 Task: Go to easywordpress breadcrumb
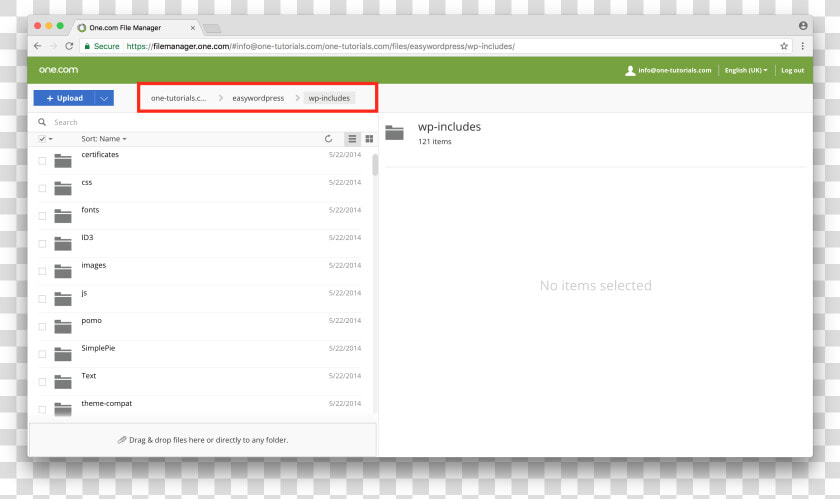click(x=258, y=98)
